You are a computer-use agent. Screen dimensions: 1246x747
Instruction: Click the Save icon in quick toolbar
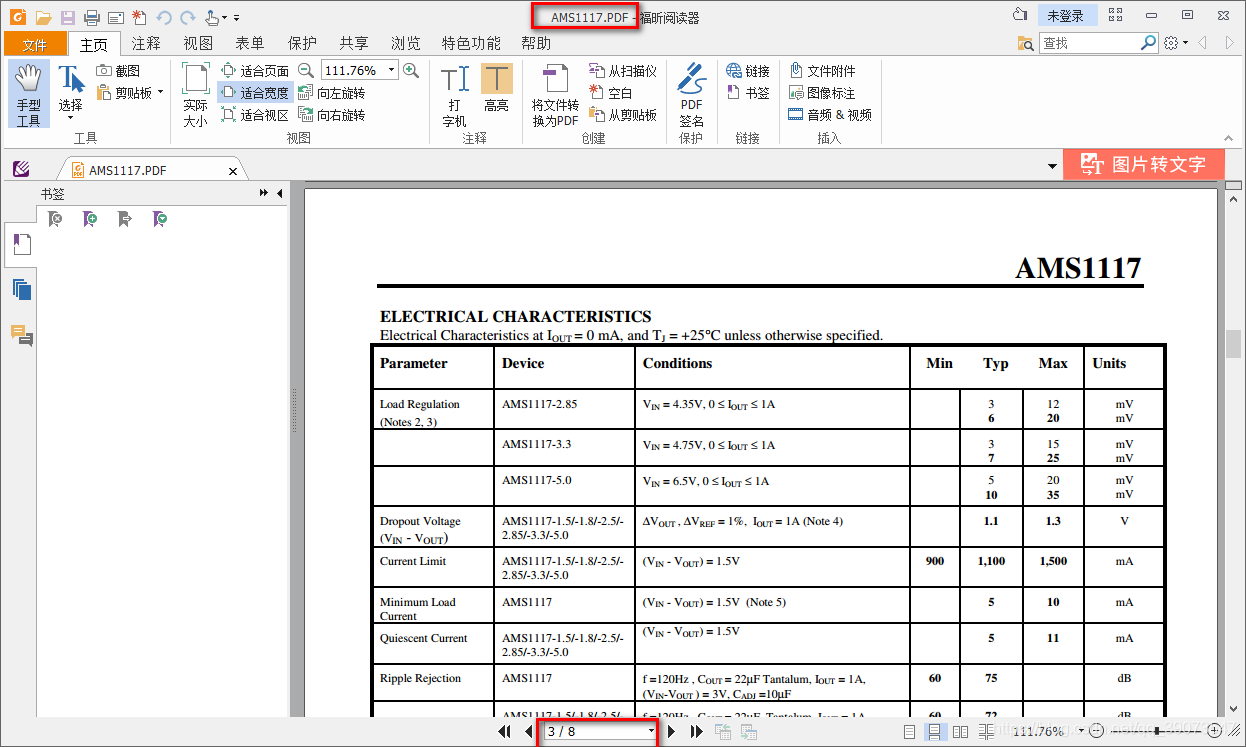pos(68,17)
